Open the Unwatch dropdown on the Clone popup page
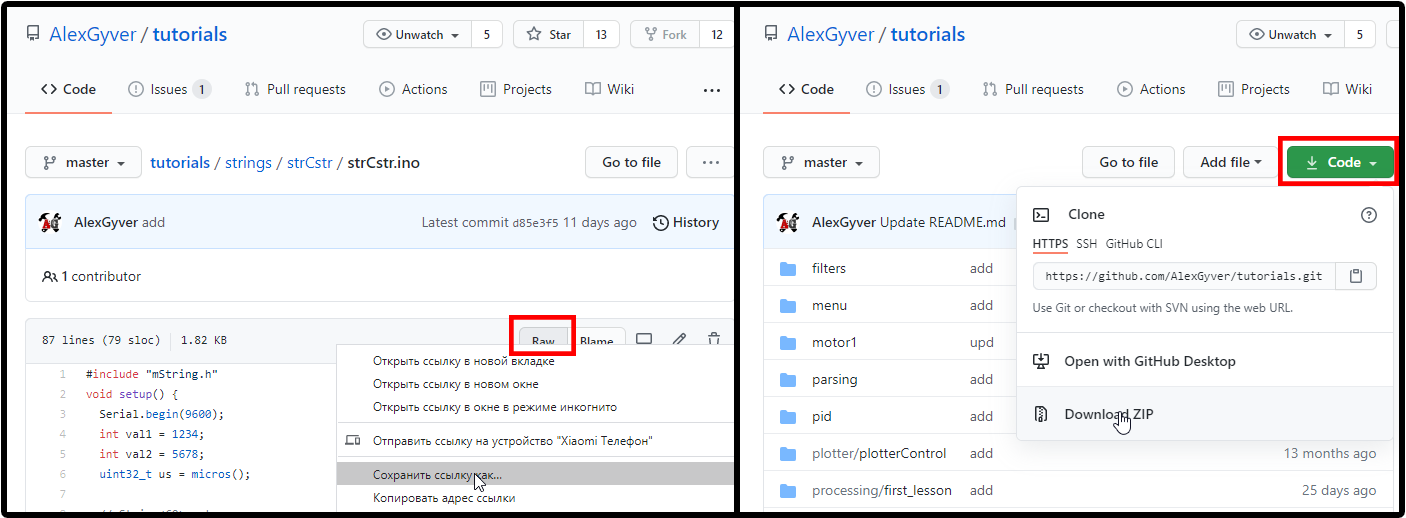The height and width of the screenshot is (518, 1406). pyautogui.click(x=1293, y=34)
